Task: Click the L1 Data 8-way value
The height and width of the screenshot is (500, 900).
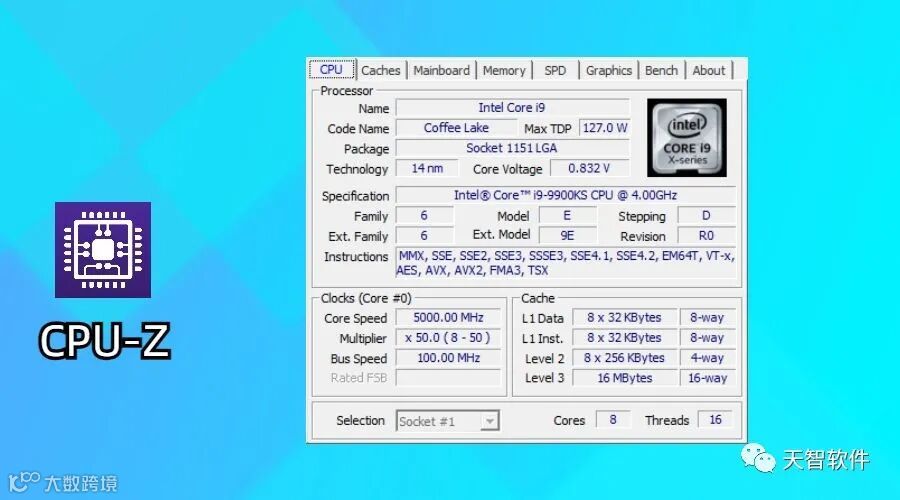Action: pyautogui.click(x=707, y=317)
